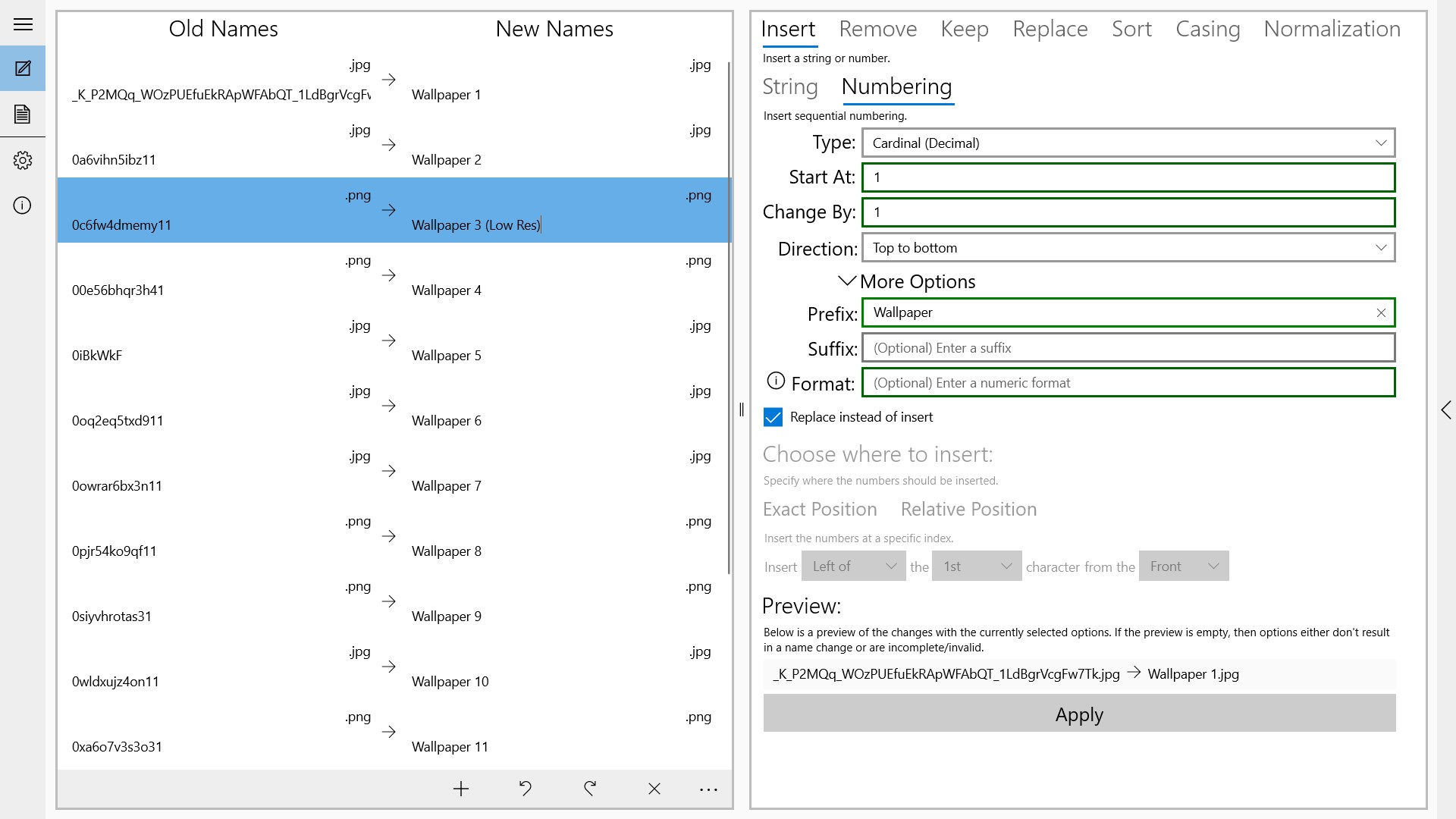Switch to the Replace tab

pos(1050,29)
